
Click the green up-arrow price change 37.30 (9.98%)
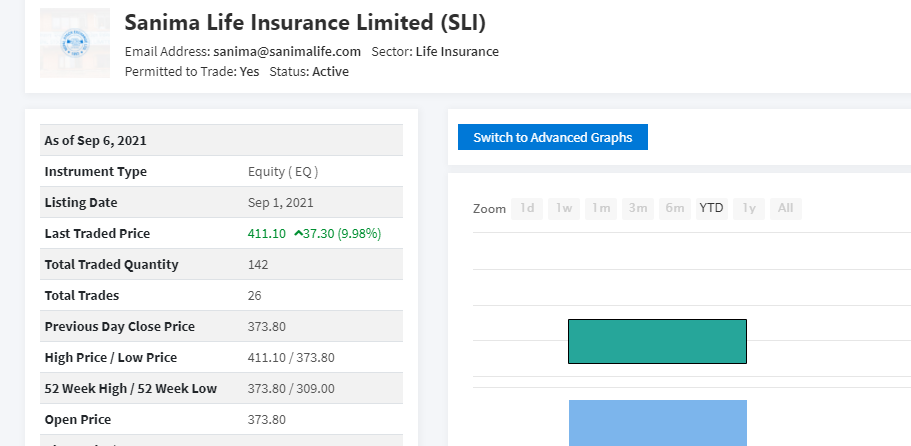pos(338,233)
